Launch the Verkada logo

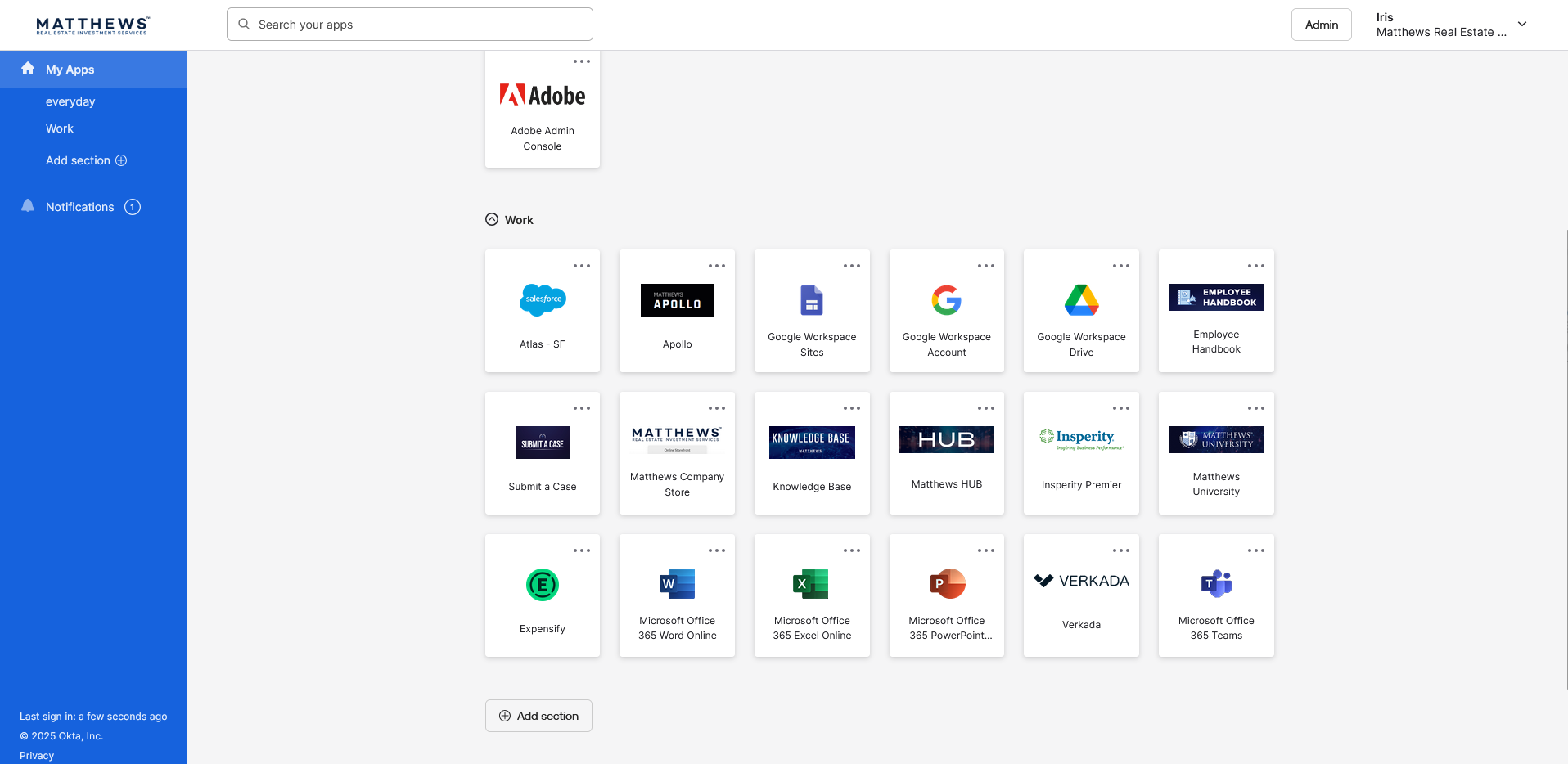[x=1081, y=581]
